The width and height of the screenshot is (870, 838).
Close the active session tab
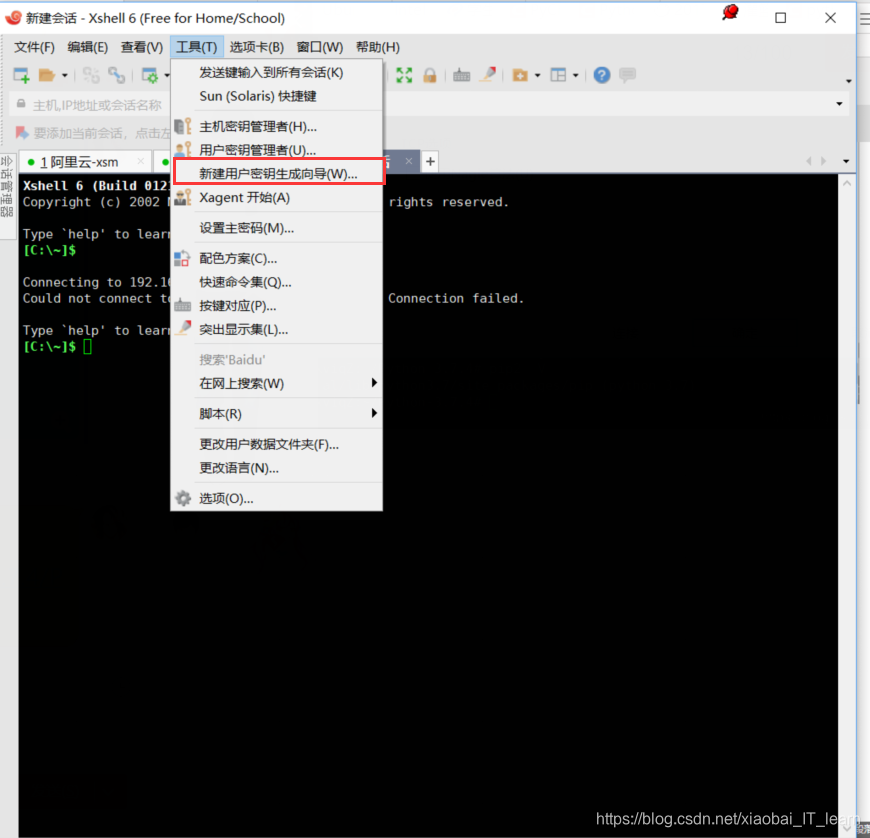(409, 161)
